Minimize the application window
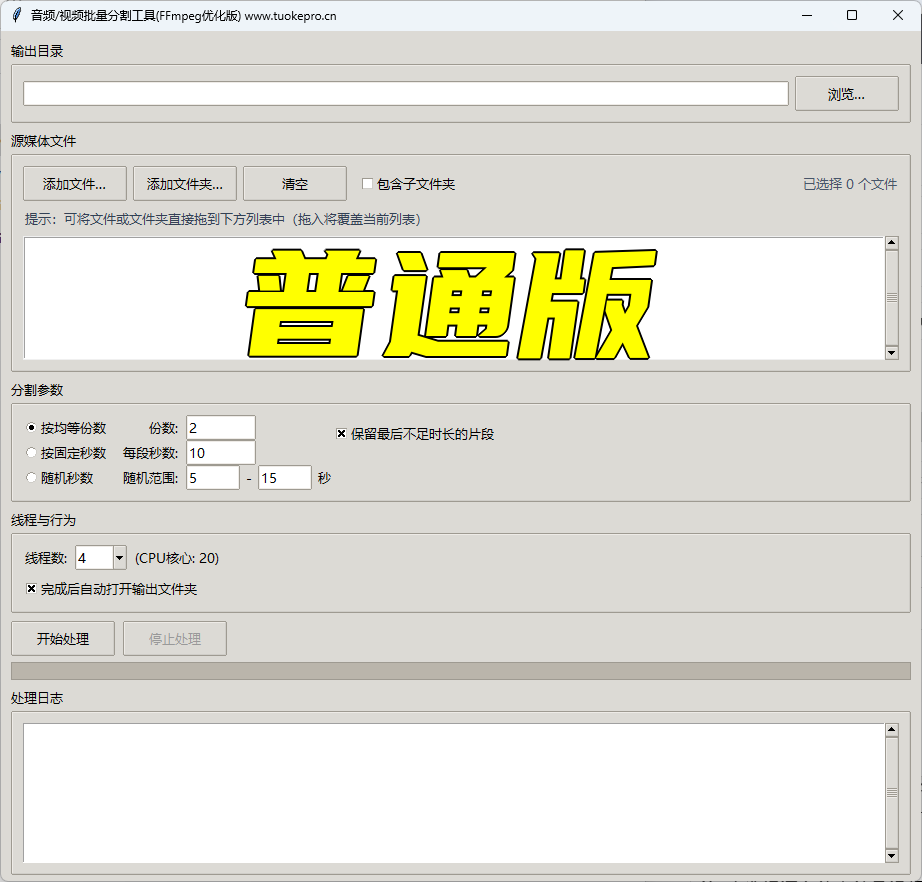 [x=805, y=15]
